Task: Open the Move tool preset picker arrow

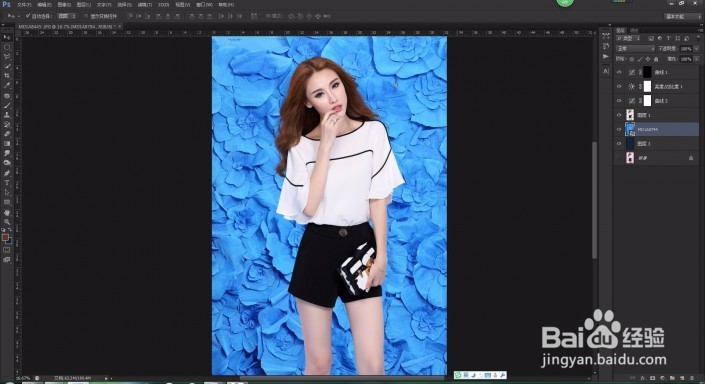Action: click(18, 16)
